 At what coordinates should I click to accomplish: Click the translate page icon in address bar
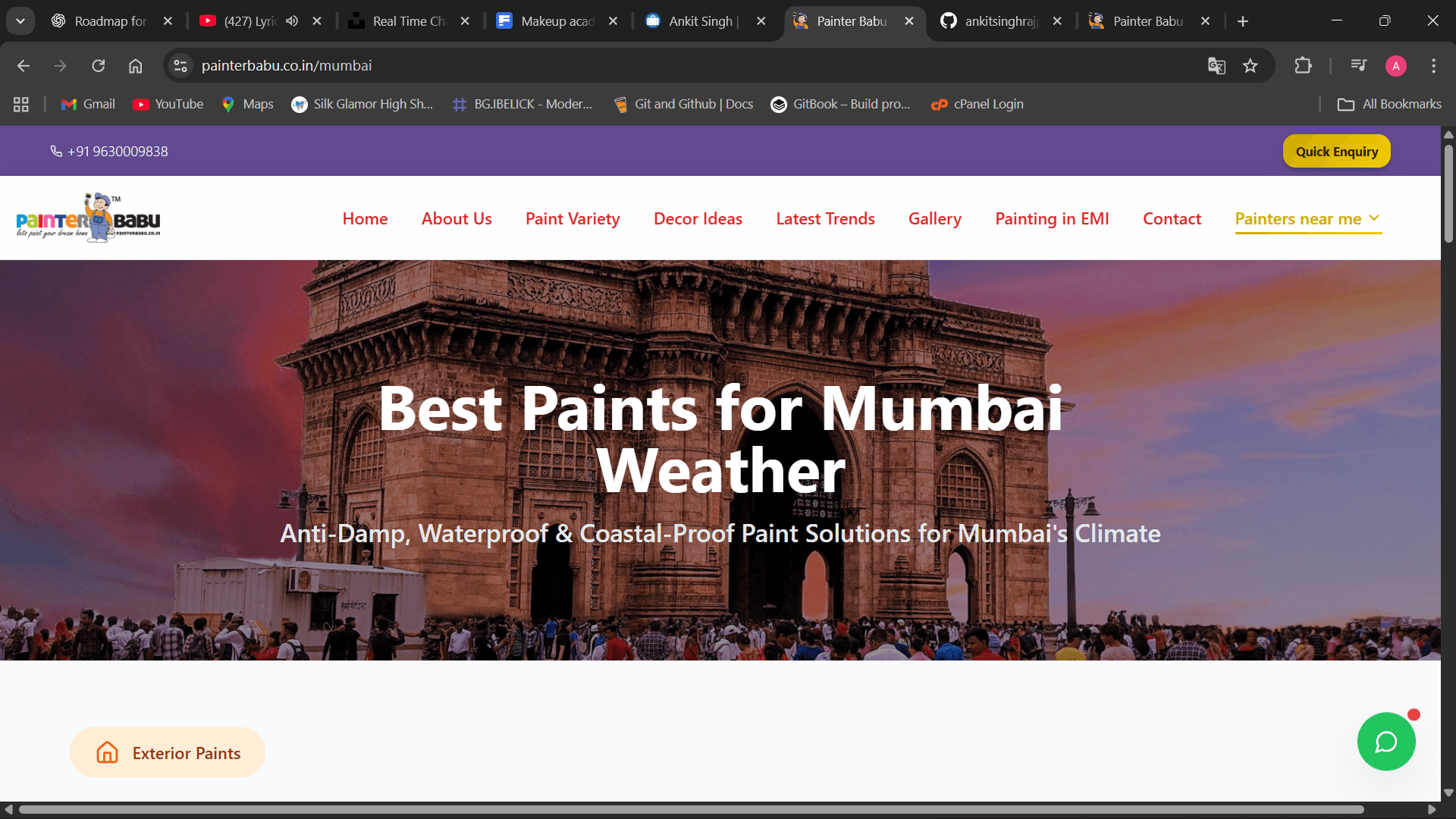coord(1216,66)
